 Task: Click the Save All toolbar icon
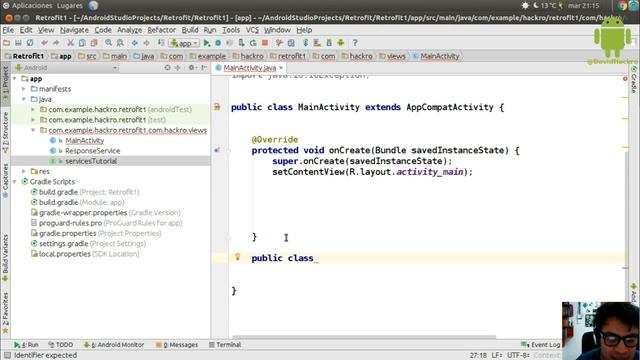(18, 43)
